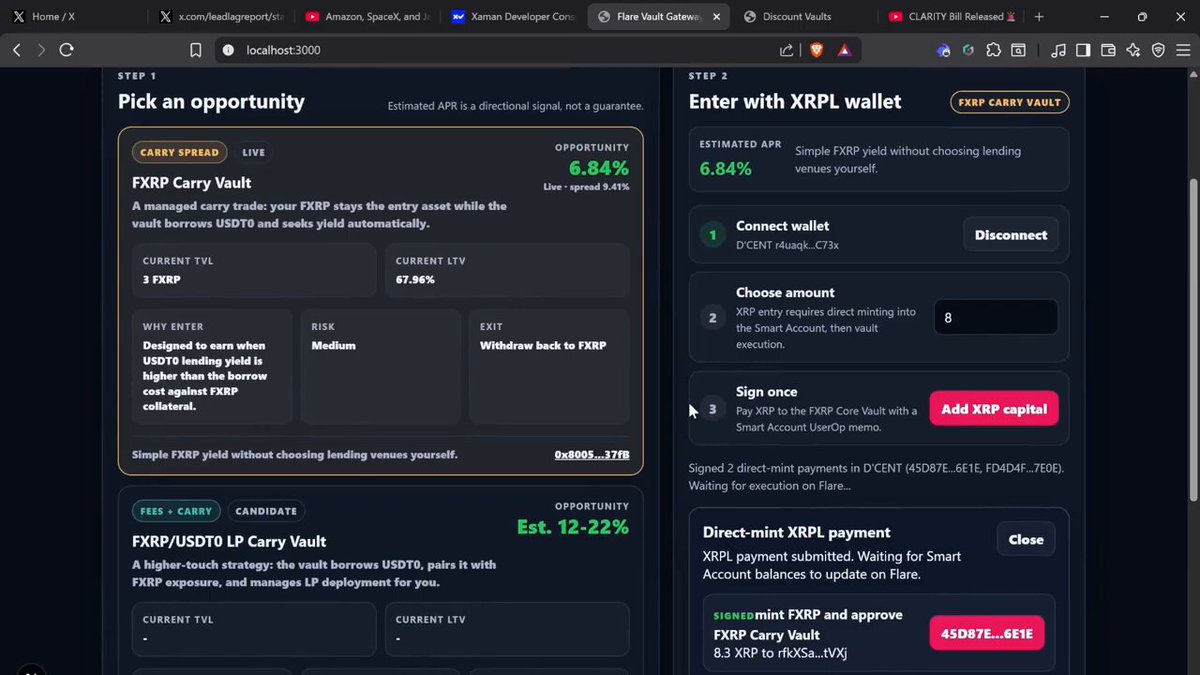Click the XRP amount input field
Screen dimensions: 1200x675
(995, 317)
